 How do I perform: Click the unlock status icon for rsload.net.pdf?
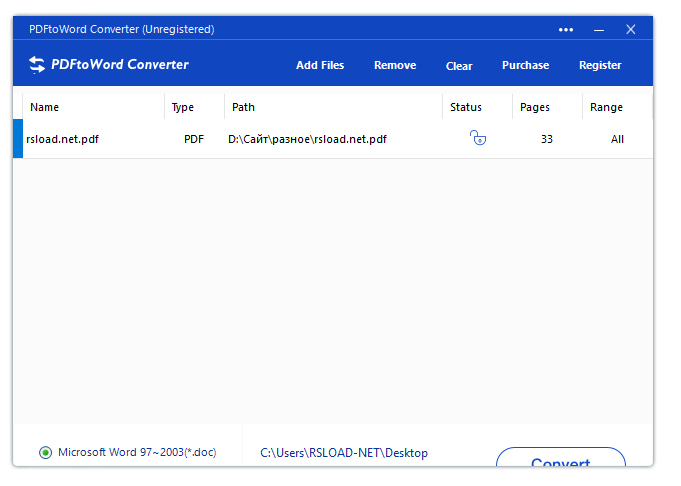pos(478,138)
